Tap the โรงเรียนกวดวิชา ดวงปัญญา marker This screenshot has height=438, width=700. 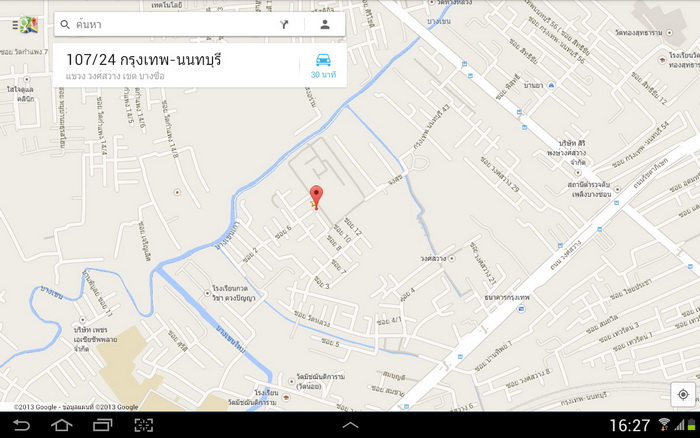pos(207,293)
